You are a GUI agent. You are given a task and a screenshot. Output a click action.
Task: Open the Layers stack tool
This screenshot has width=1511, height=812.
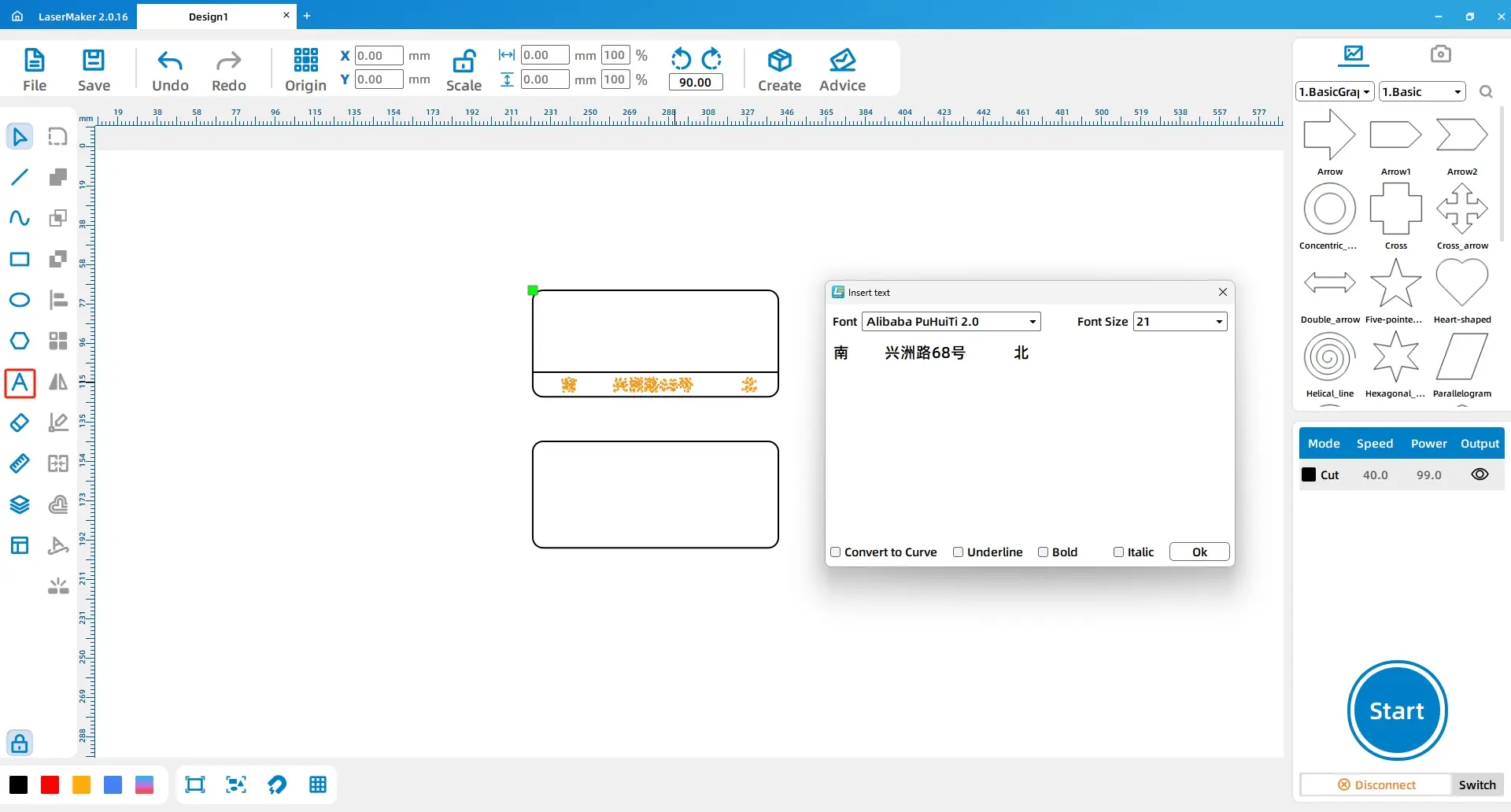(x=20, y=504)
